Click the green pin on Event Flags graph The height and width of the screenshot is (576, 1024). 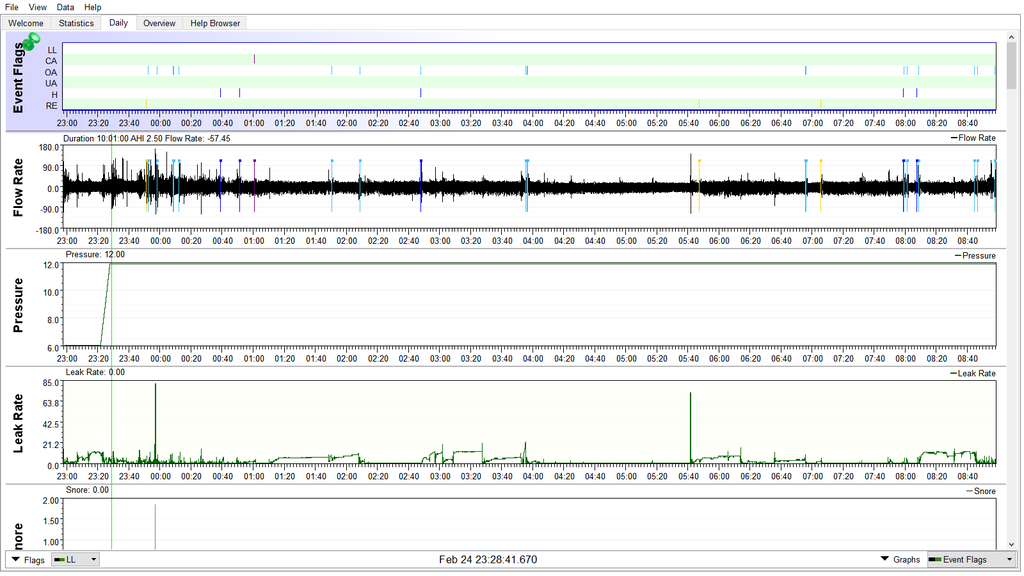[x=30, y=42]
